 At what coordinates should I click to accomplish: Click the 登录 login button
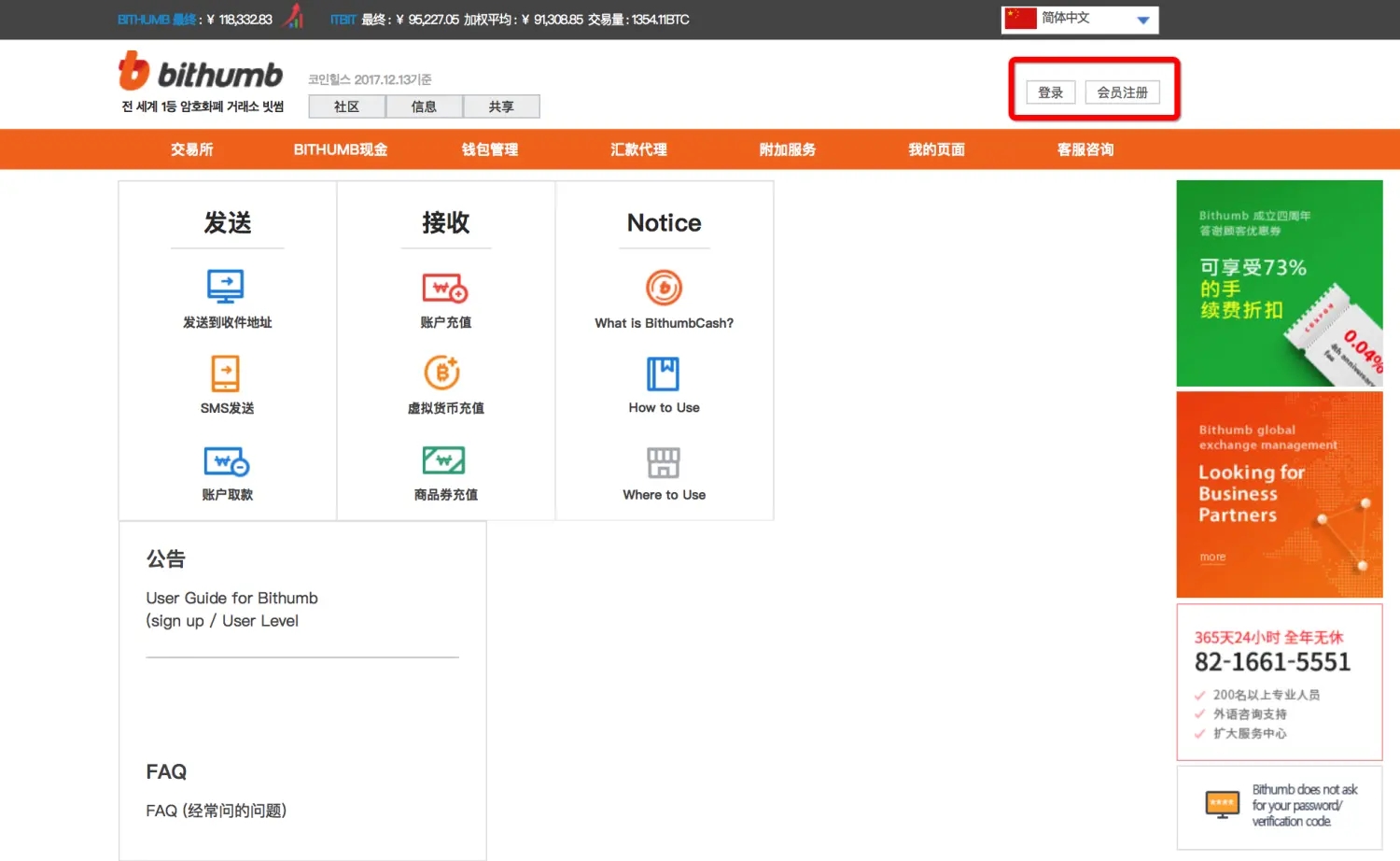point(1050,92)
